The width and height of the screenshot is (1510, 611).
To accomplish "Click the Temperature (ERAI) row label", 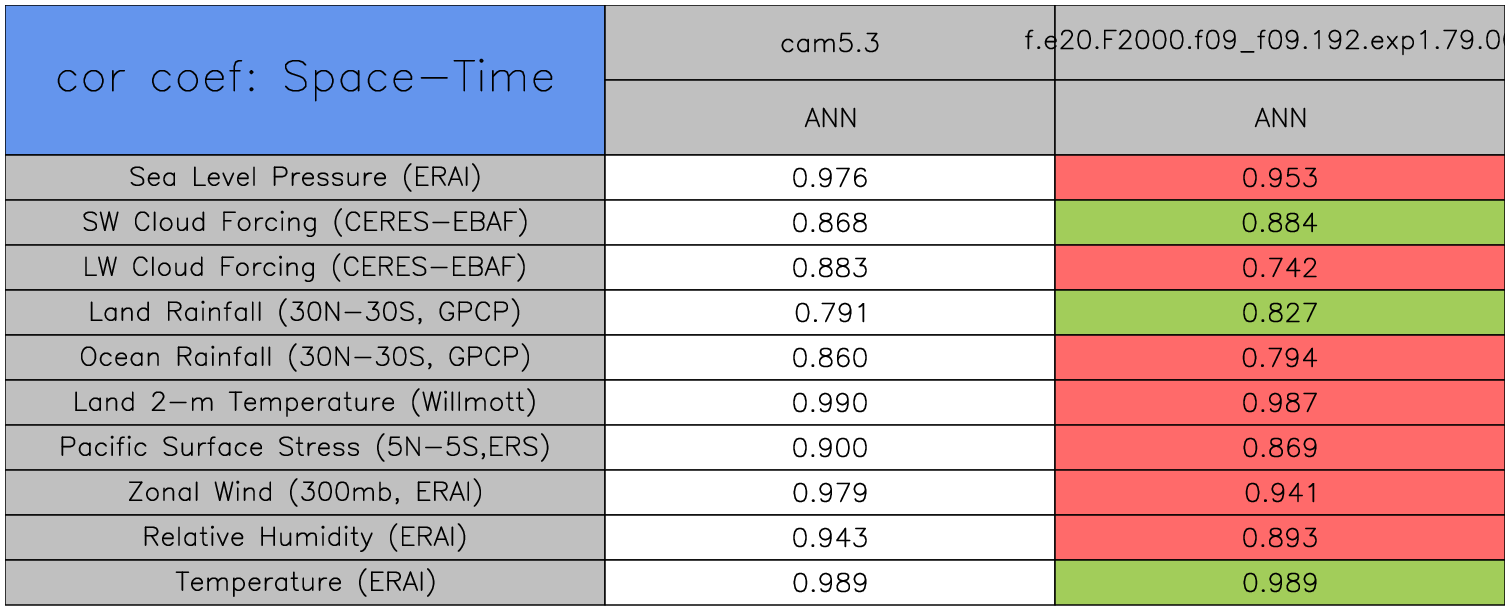I will [305, 582].
